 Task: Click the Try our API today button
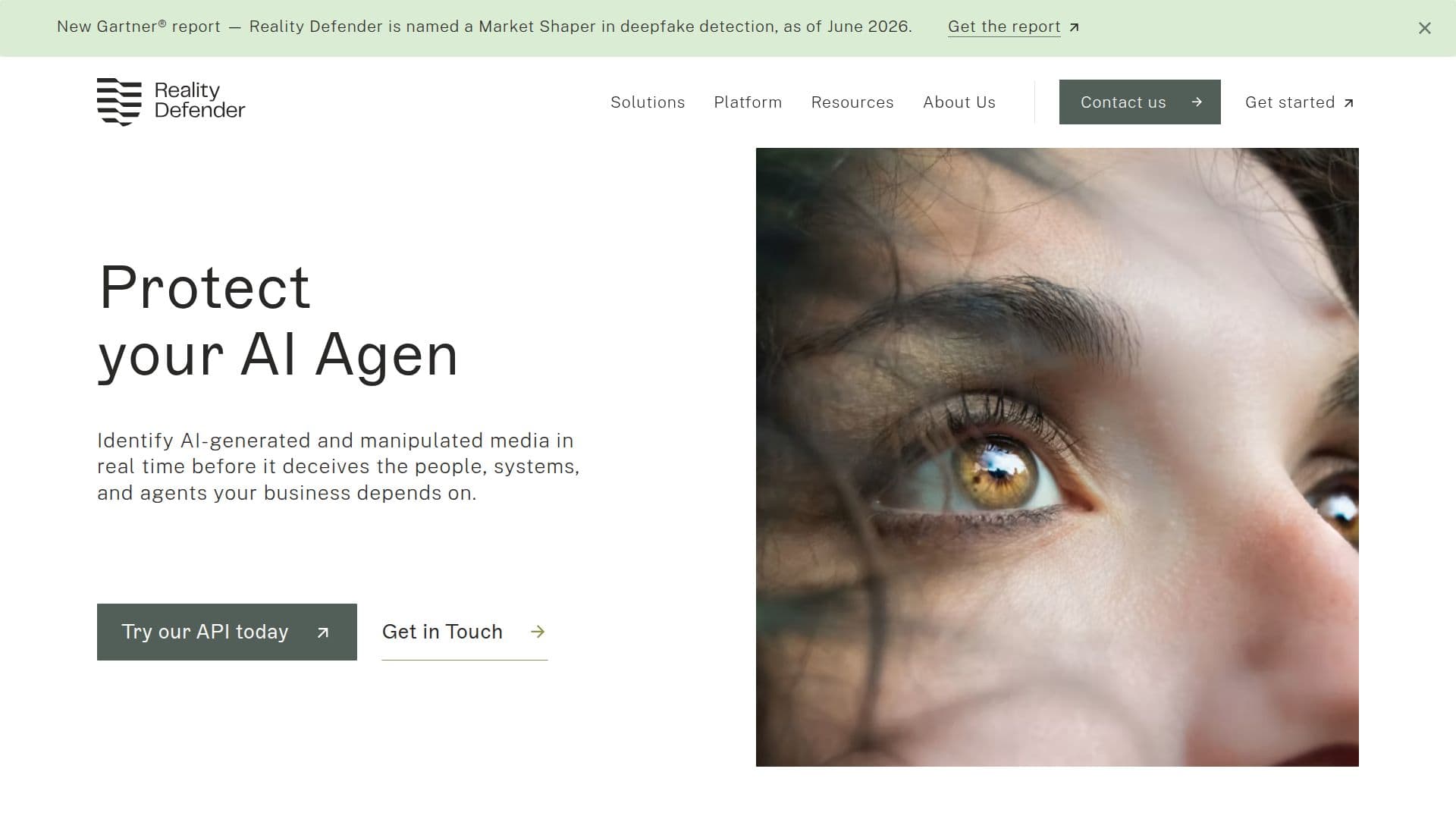pyautogui.click(x=227, y=632)
